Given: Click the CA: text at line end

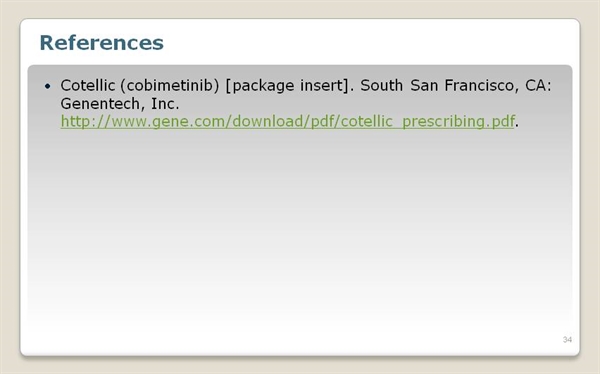Looking at the screenshot, I should tap(538, 85).
